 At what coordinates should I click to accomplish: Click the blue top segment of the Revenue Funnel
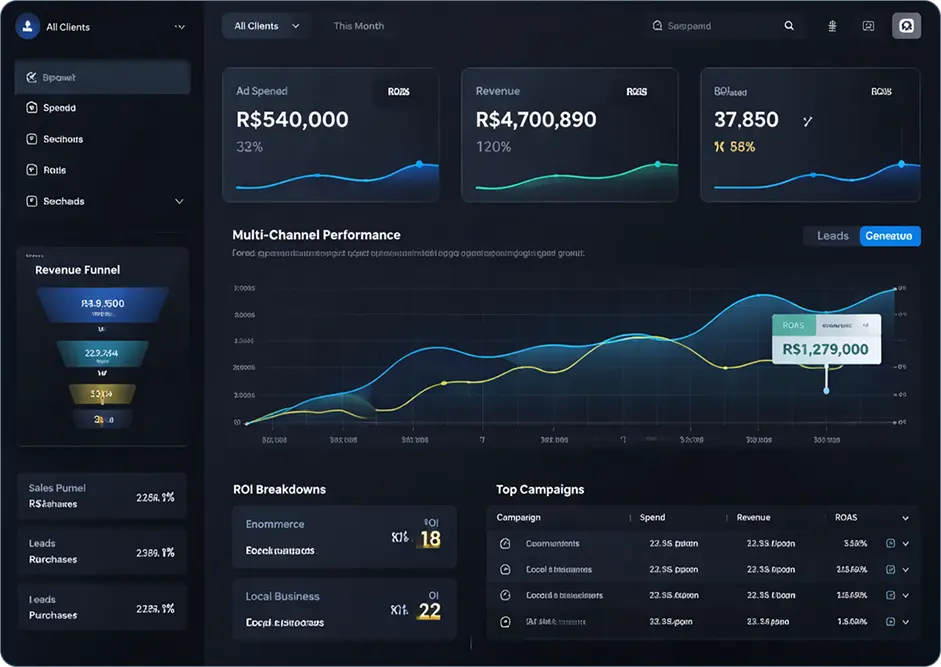point(102,303)
